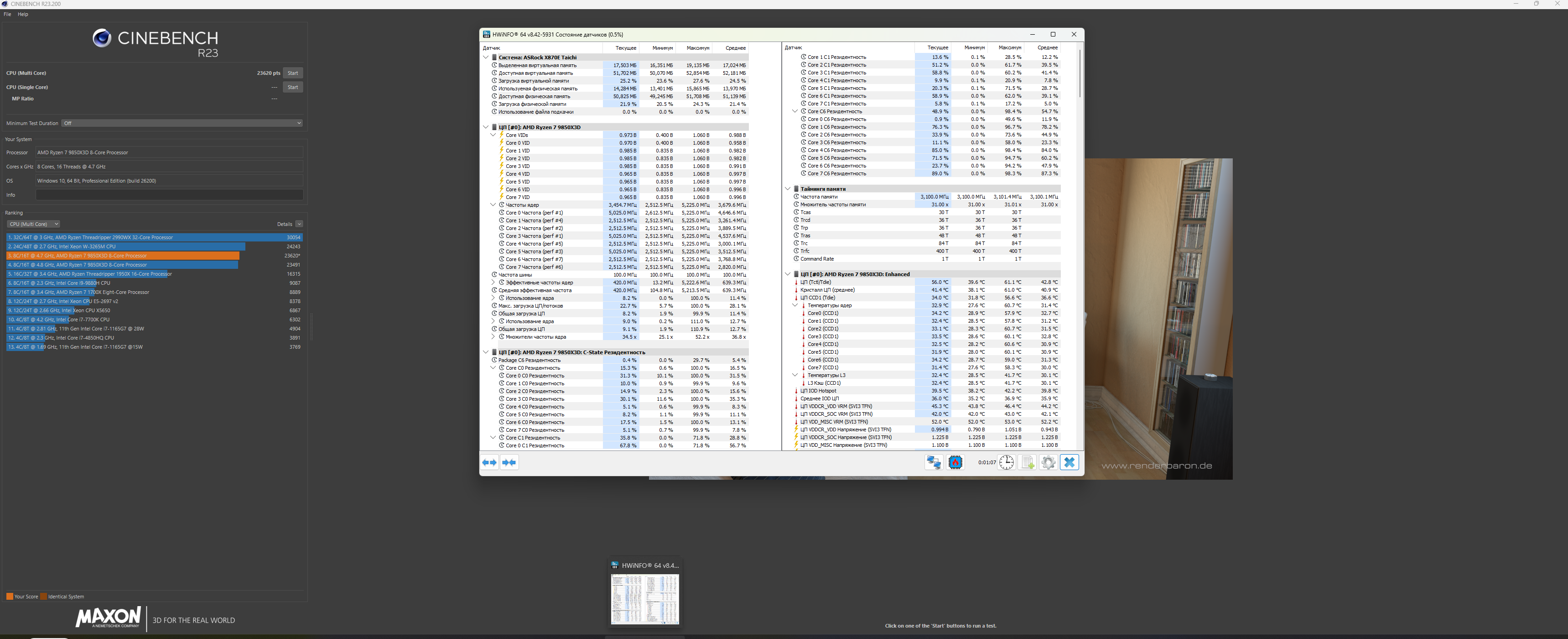Expand the ranking Details arrow
The width and height of the screenshot is (1568, 639).
point(299,224)
